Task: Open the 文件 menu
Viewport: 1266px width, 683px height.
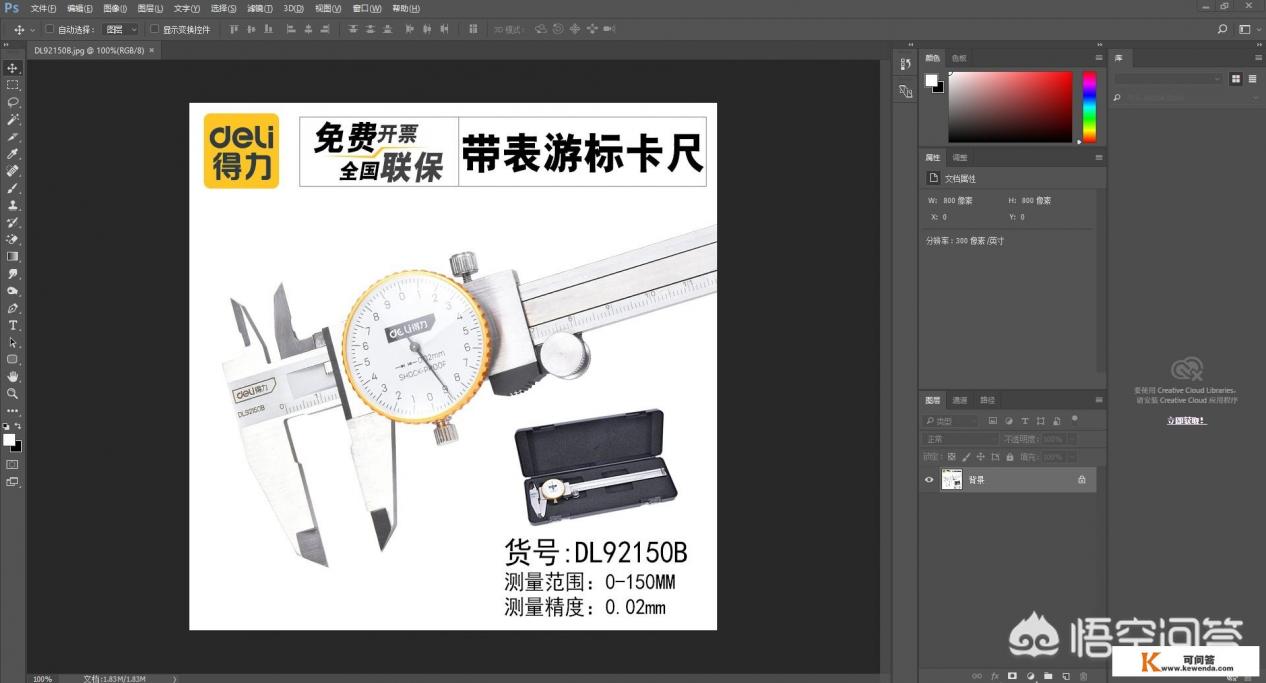Action: tap(43, 8)
